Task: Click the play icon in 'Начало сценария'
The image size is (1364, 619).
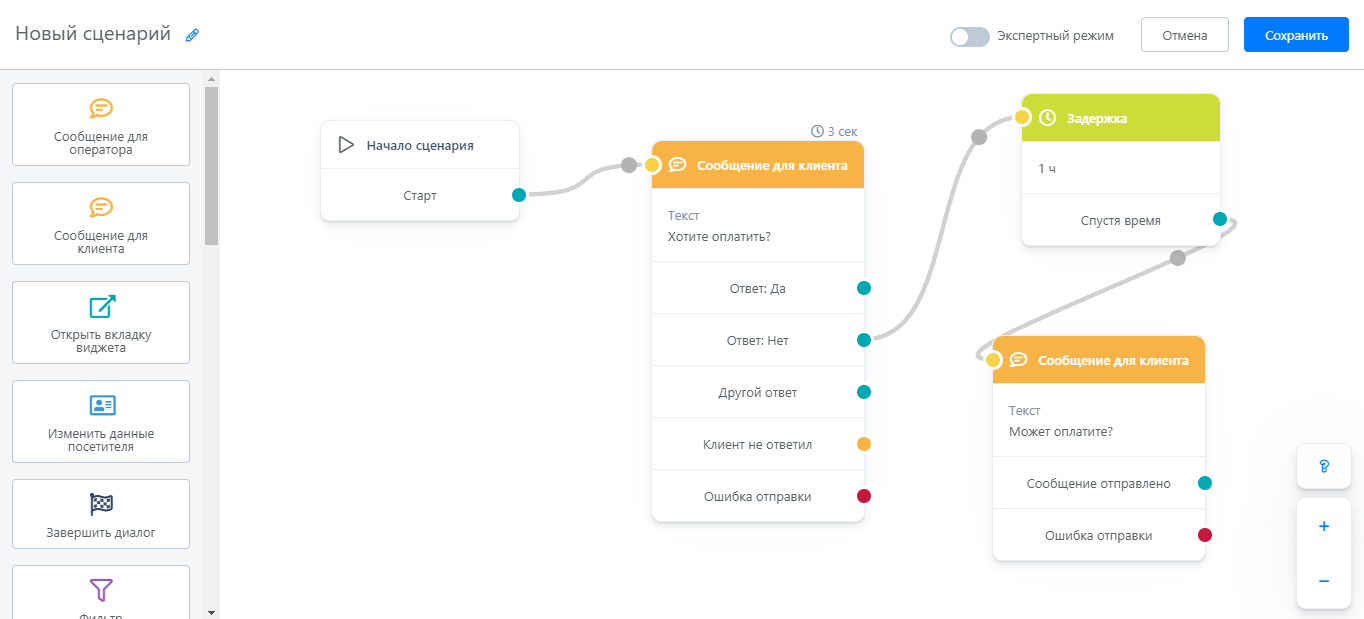Action: 346,145
